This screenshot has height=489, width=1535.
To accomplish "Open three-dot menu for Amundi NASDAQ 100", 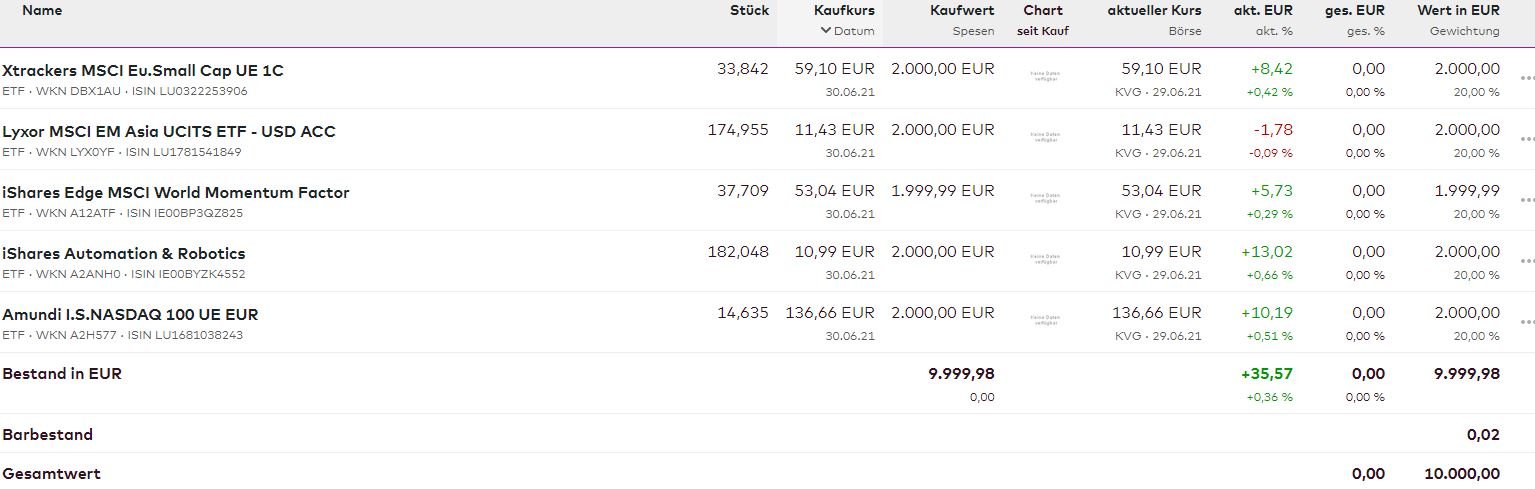I will click(x=1526, y=322).
